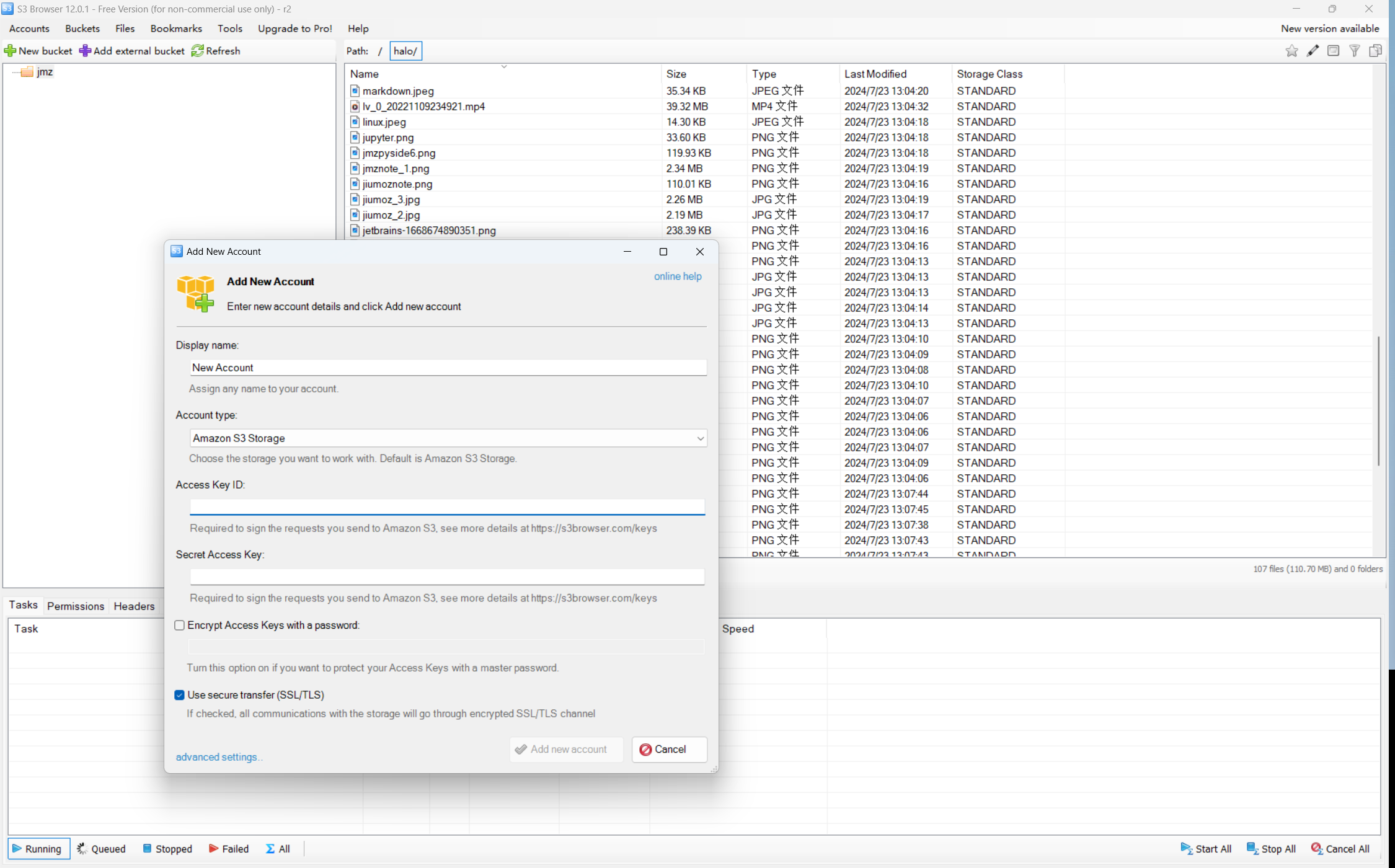Open the Accounts menu

29,29
